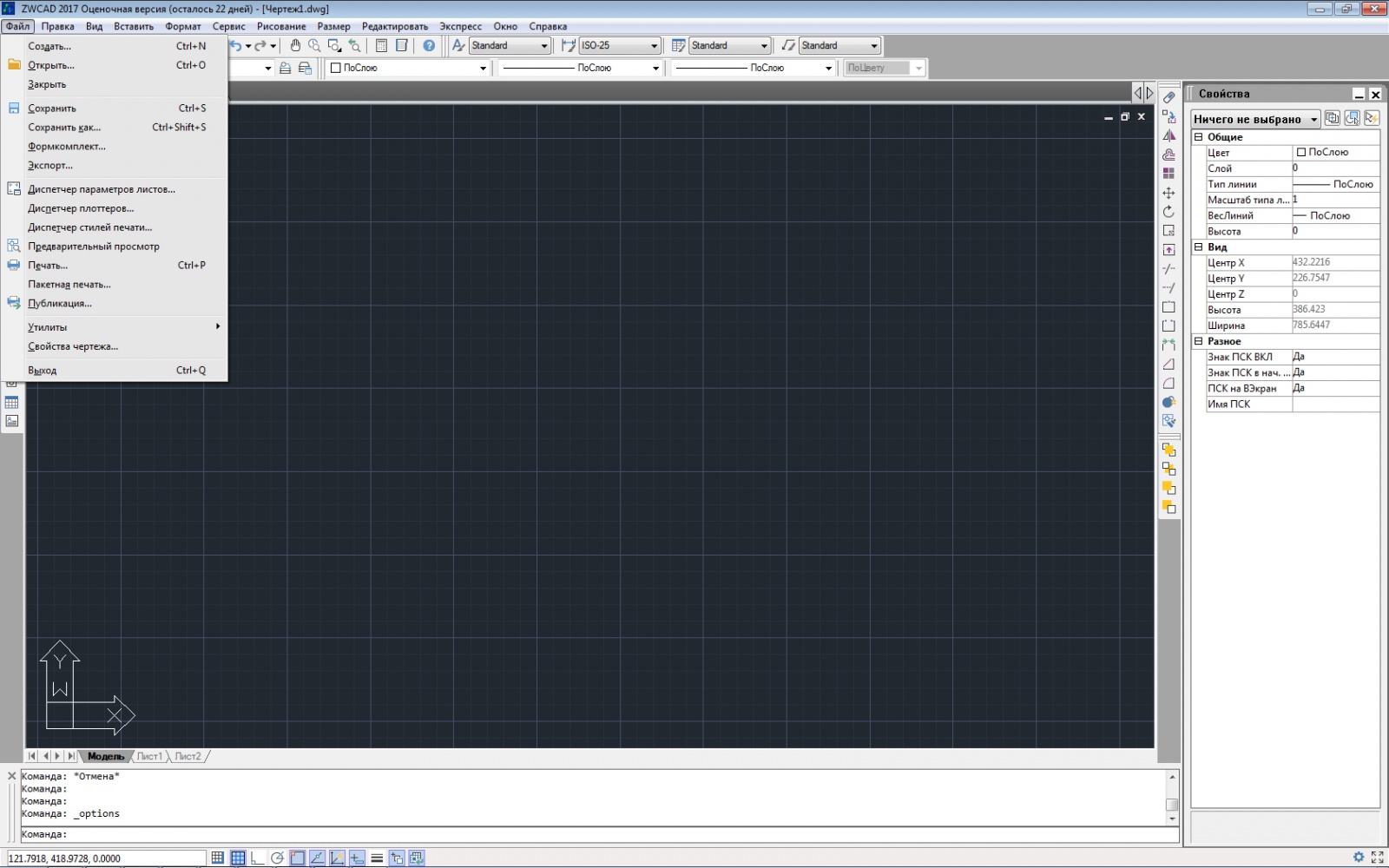This screenshot has height=868, width=1389.
Task: Select the Array tool
Action: 1169,174
